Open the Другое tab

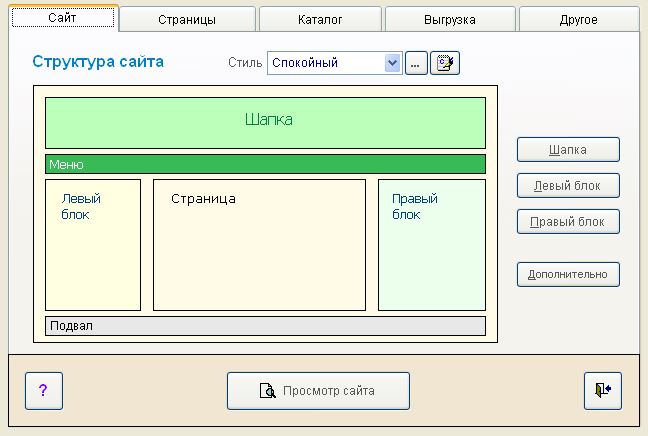[x=579, y=19]
